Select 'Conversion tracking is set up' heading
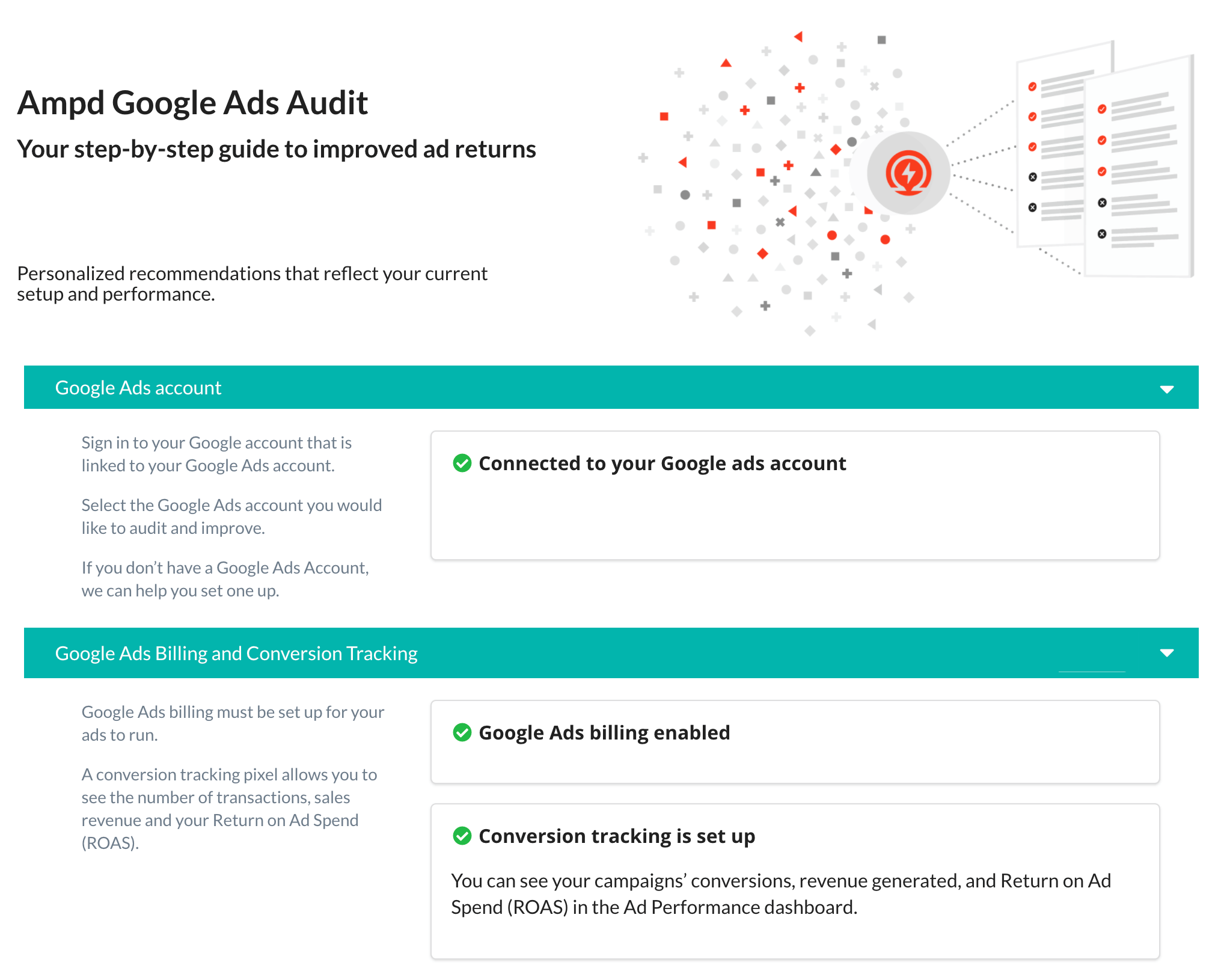The height and width of the screenshot is (980, 1218). 617,836
